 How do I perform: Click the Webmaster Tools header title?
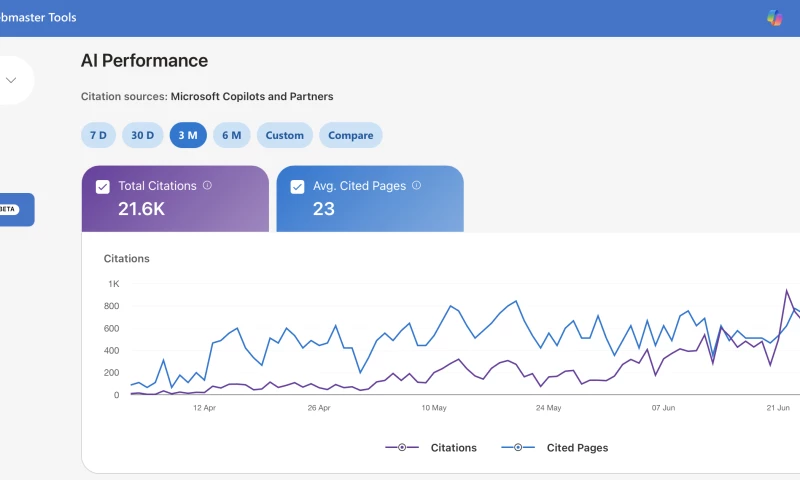(x=38, y=17)
